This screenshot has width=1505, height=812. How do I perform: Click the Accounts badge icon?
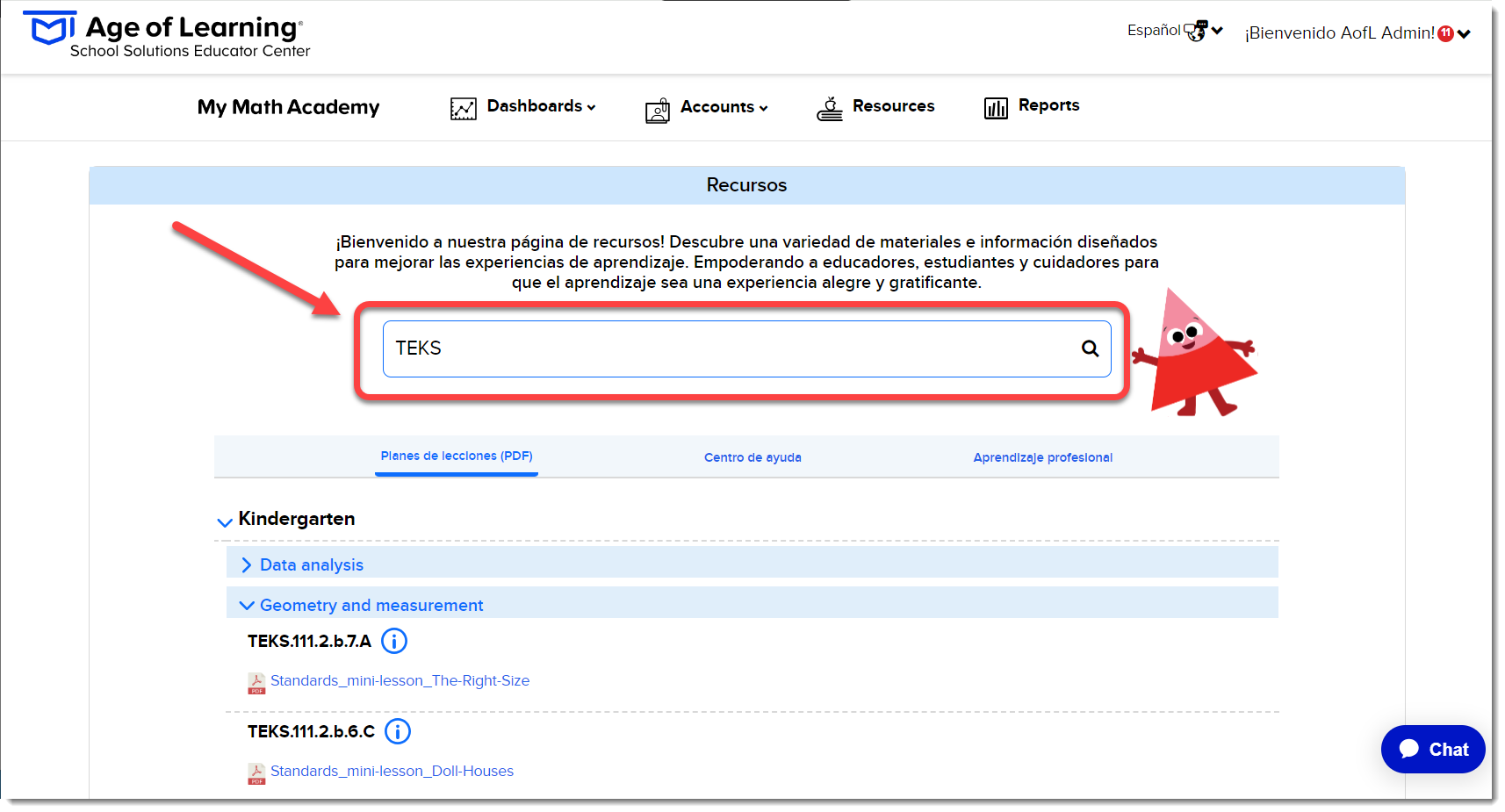point(658,111)
